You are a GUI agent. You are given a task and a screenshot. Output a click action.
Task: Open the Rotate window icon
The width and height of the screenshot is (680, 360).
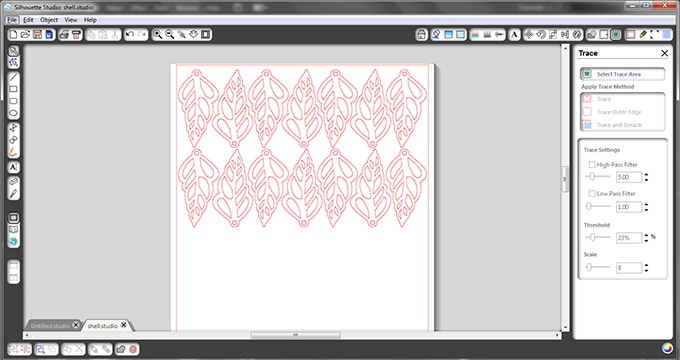pyautogui.click(x=541, y=34)
